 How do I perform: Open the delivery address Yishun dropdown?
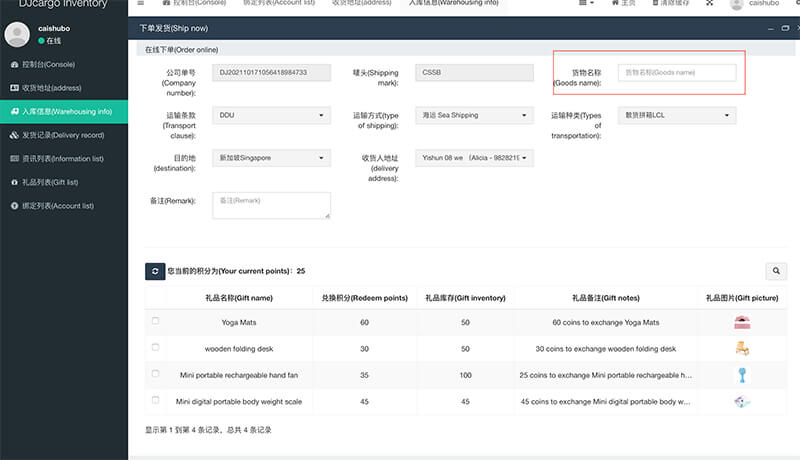point(474,158)
